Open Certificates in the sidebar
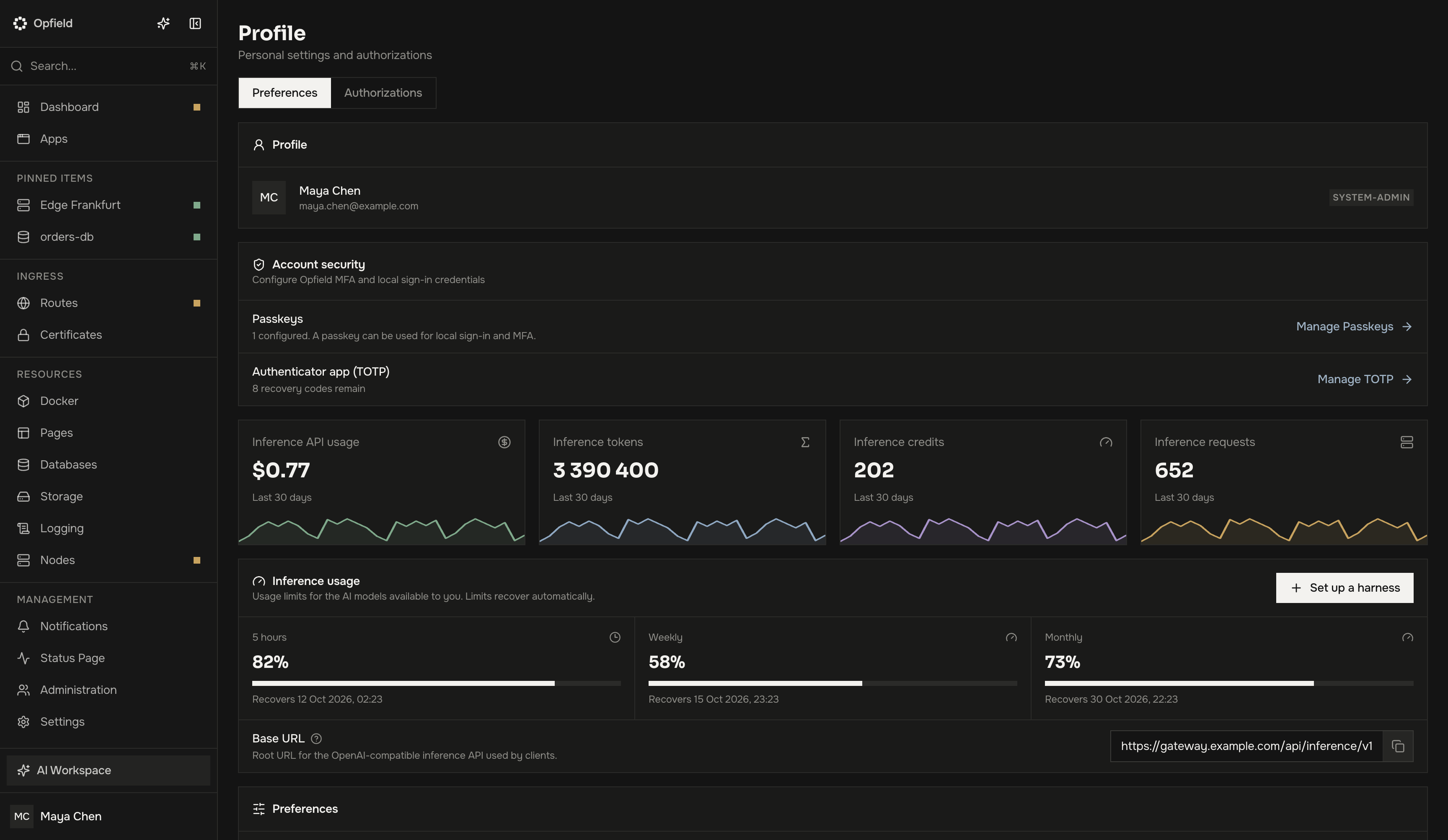Image resolution: width=1448 pixels, height=840 pixels. point(109,335)
